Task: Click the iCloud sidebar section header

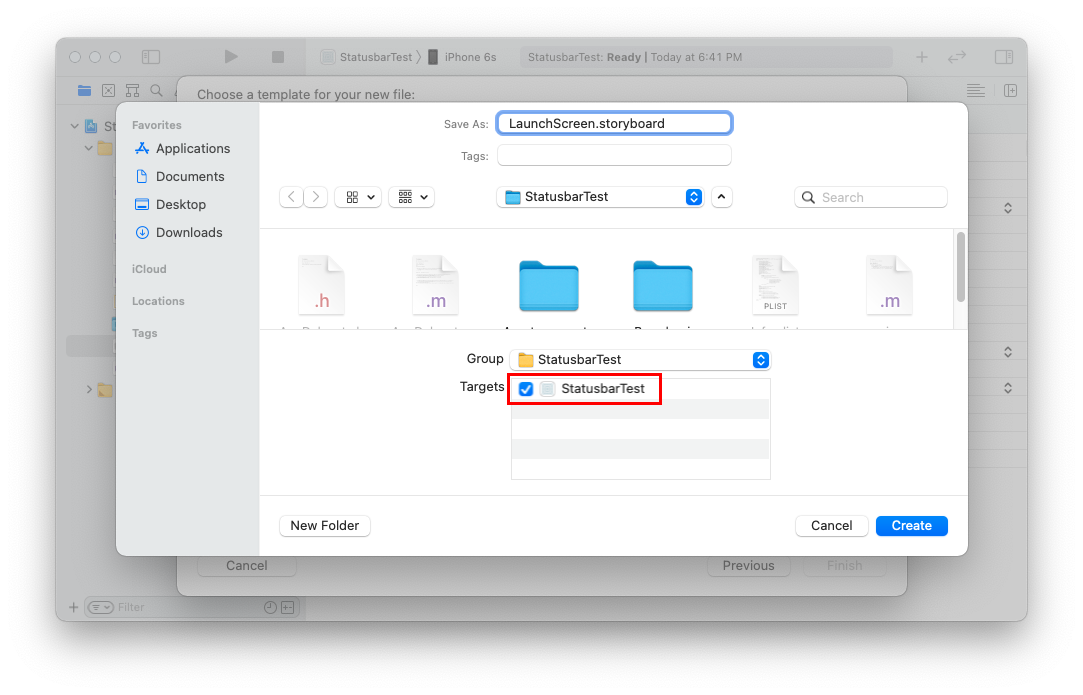Action: tap(149, 269)
